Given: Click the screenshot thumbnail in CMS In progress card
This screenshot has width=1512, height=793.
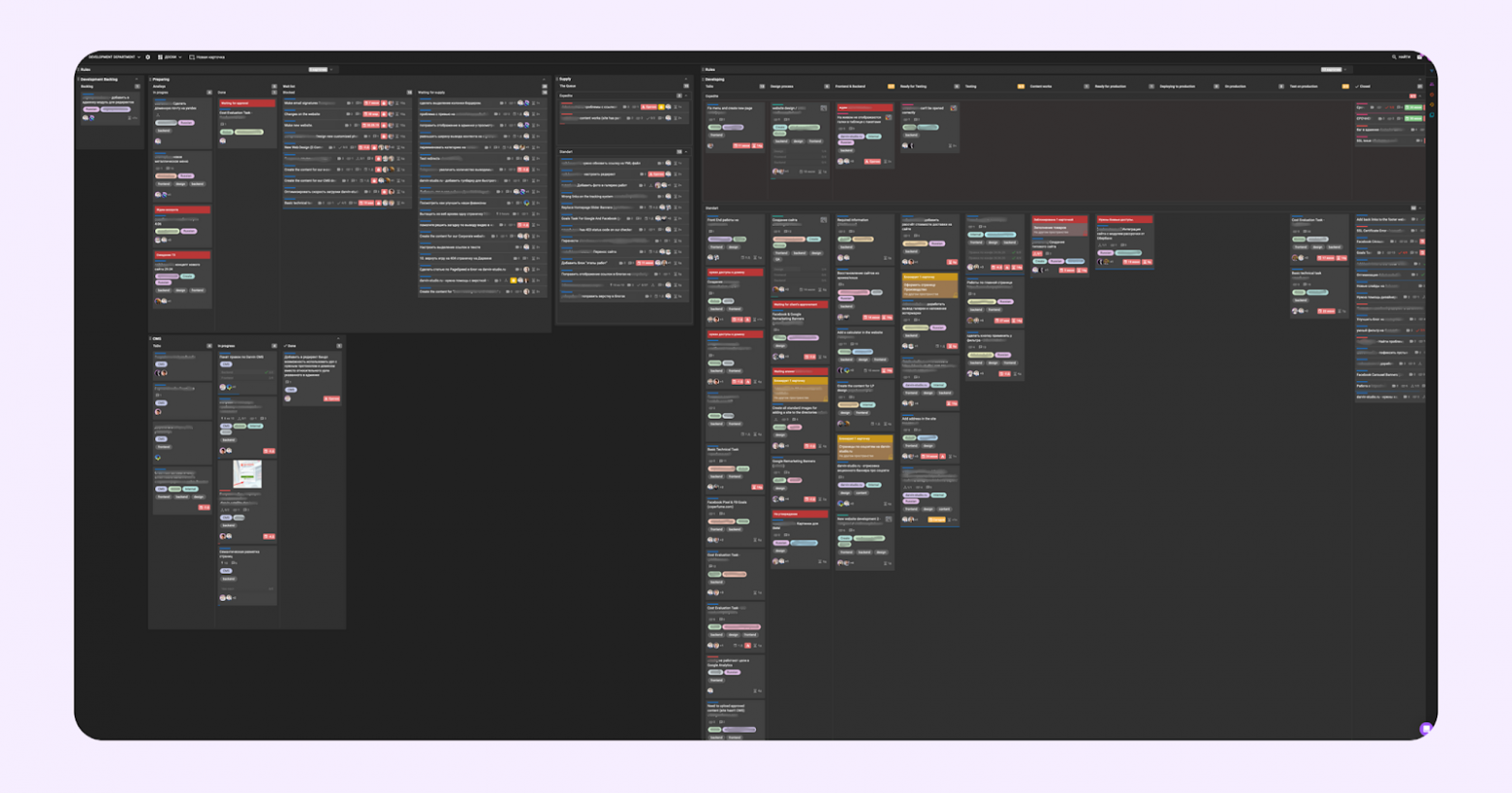Looking at the screenshot, I should click(246, 474).
